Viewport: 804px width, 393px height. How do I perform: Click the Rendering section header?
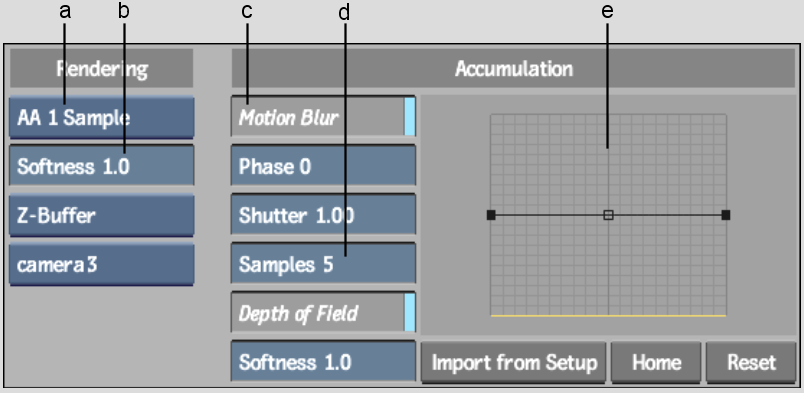[102, 68]
